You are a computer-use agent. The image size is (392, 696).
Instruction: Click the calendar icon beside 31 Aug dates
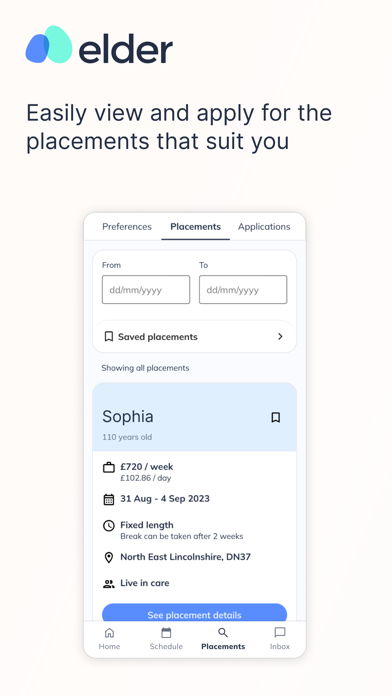[x=109, y=499]
